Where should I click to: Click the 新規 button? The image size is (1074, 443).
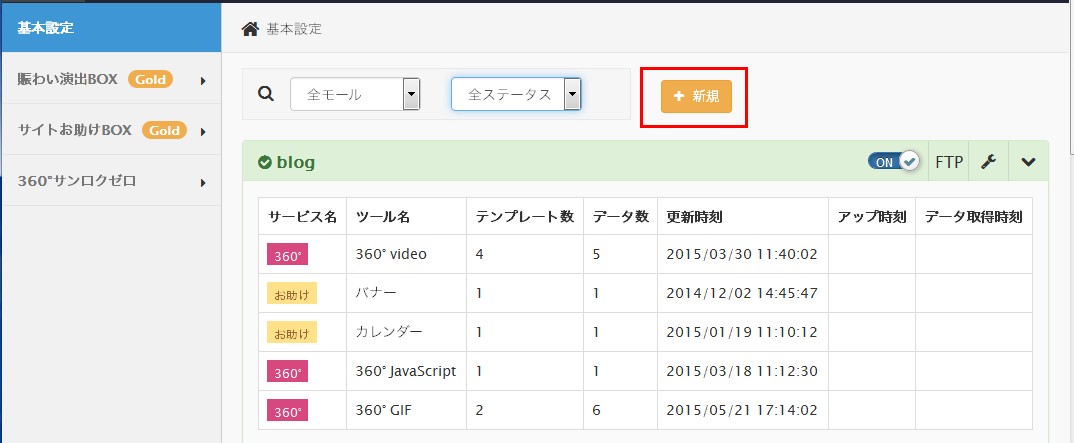696,97
